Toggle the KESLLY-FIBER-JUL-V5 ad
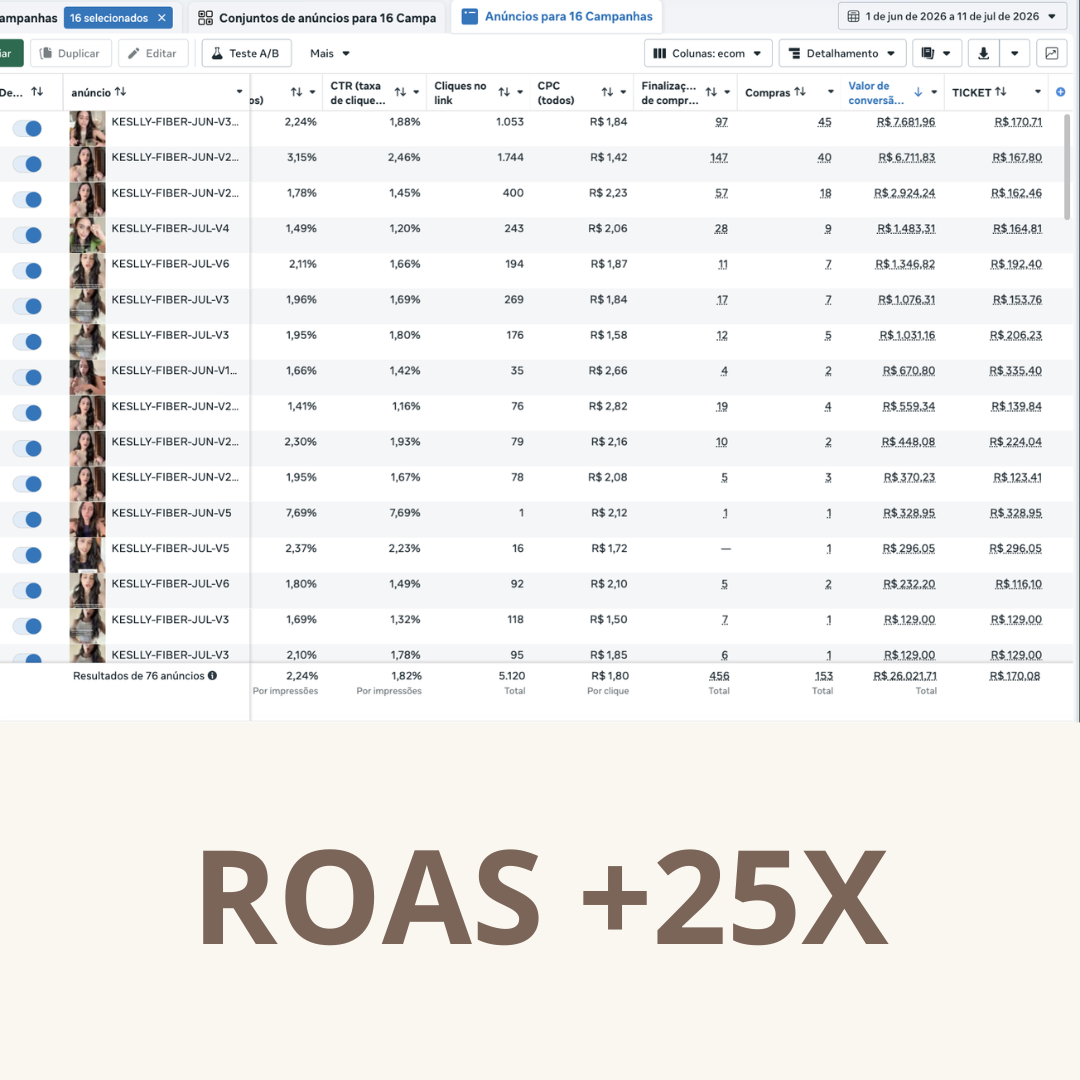1080x1080 pixels. point(28,555)
